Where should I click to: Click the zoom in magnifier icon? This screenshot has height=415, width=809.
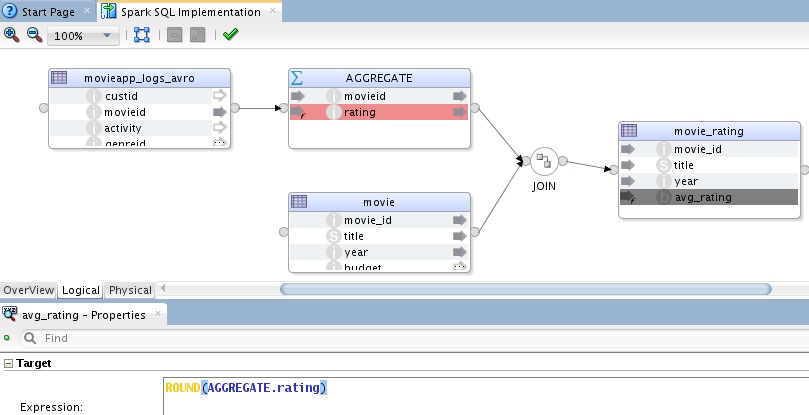coord(11,35)
